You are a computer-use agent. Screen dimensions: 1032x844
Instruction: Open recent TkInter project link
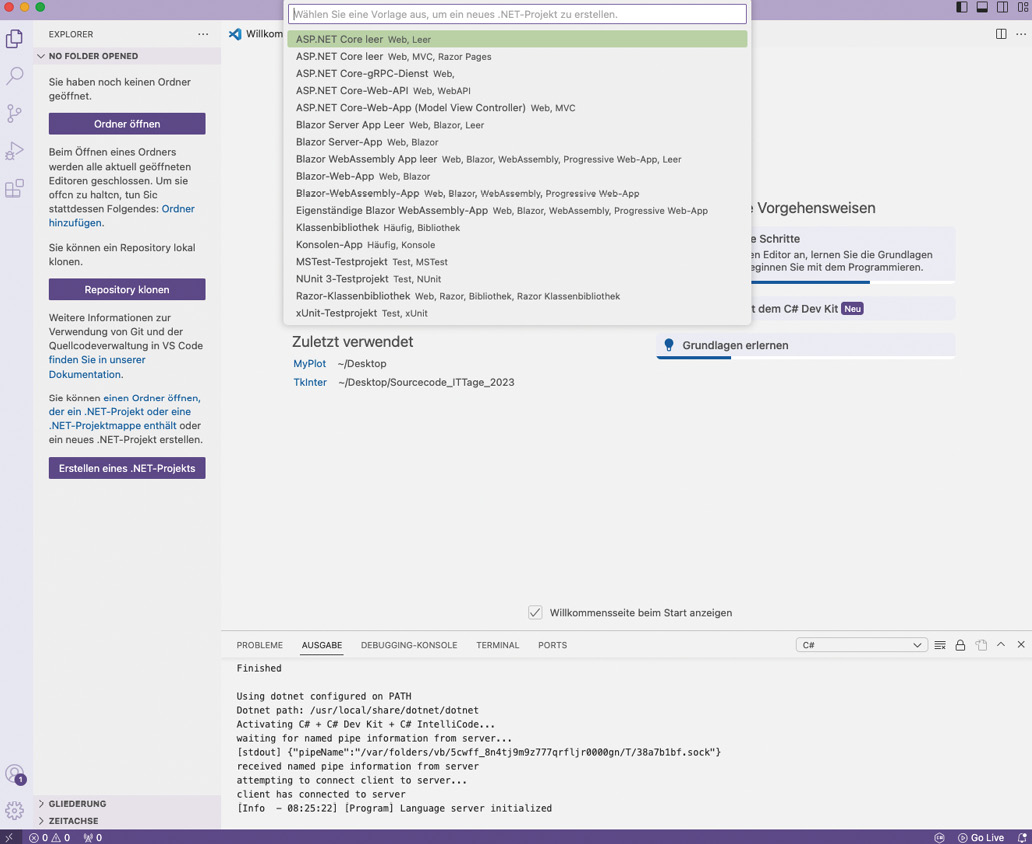[x=310, y=382]
